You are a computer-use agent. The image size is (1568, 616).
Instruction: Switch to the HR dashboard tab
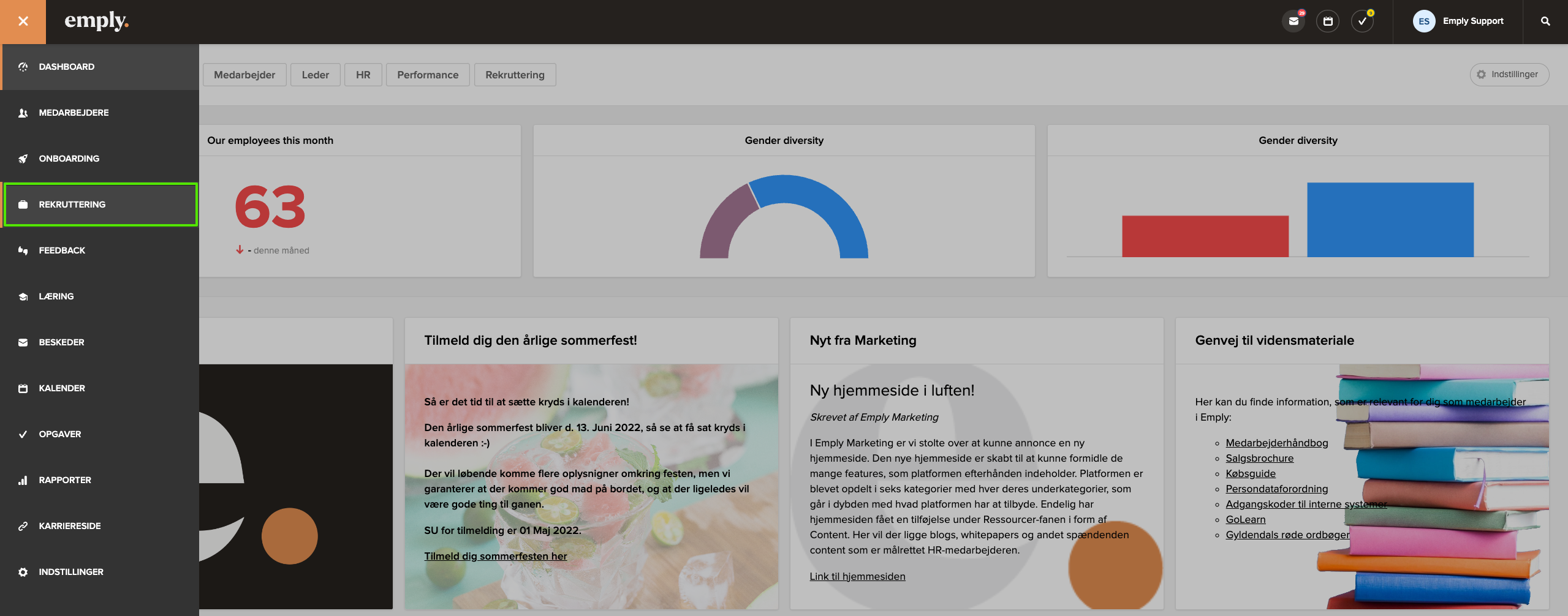click(363, 75)
